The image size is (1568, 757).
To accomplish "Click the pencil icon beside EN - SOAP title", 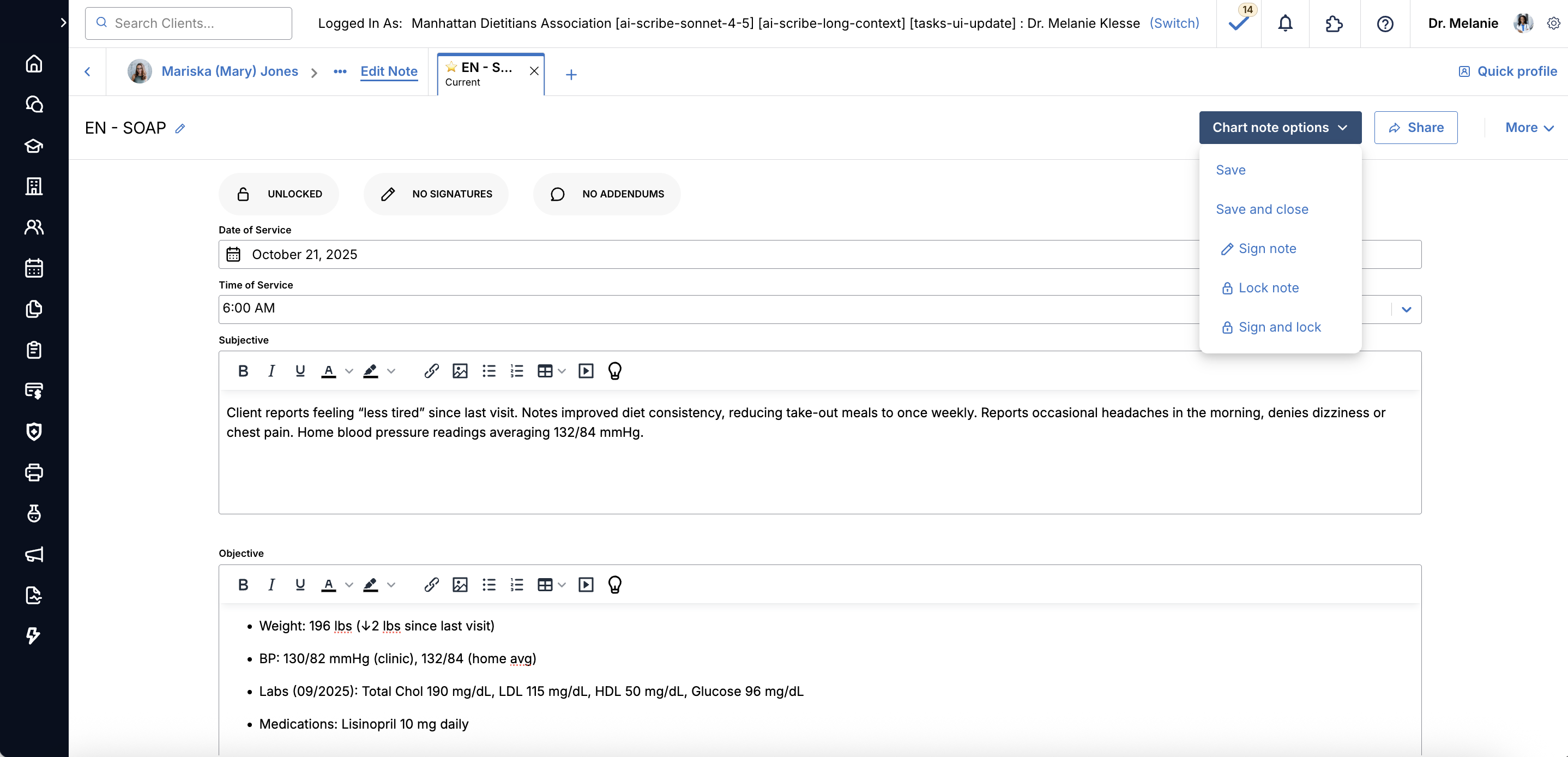I will pyautogui.click(x=180, y=129).
